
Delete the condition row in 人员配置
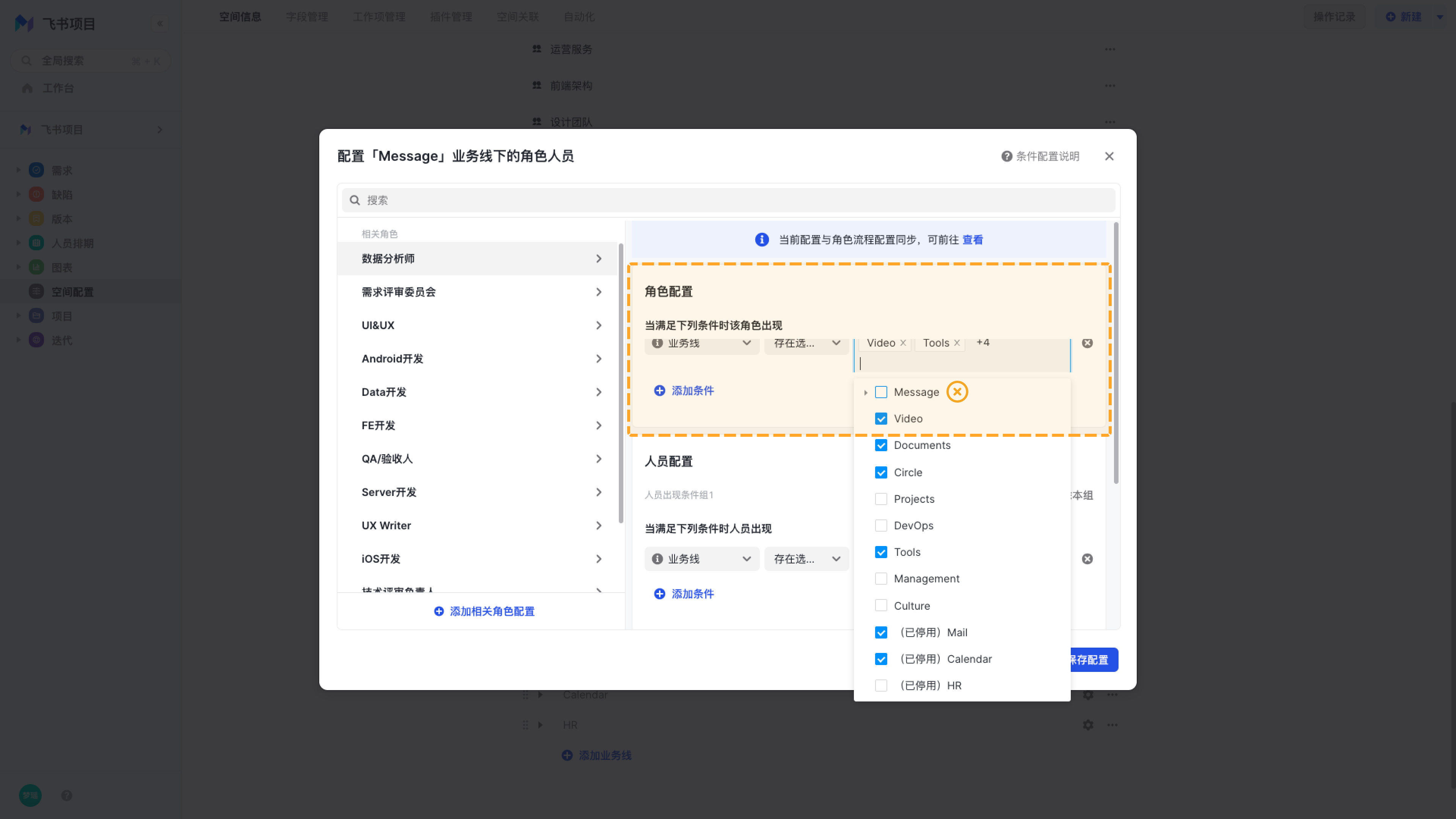(x=1087, y=559)
